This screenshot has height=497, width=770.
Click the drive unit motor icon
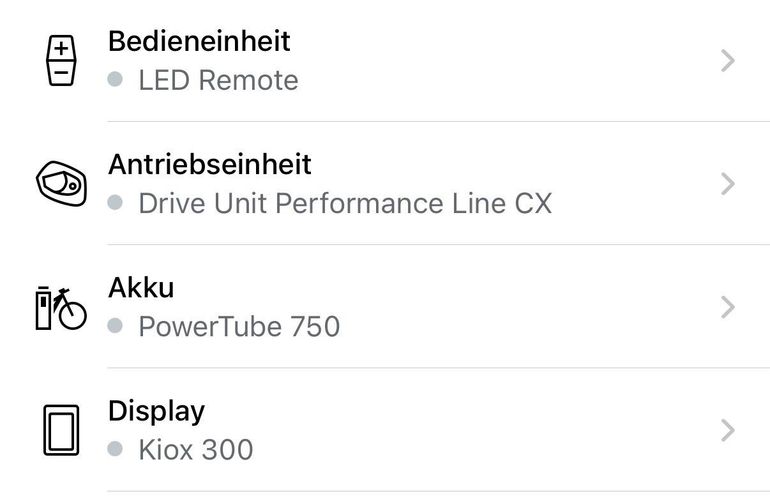pos(61,184)
